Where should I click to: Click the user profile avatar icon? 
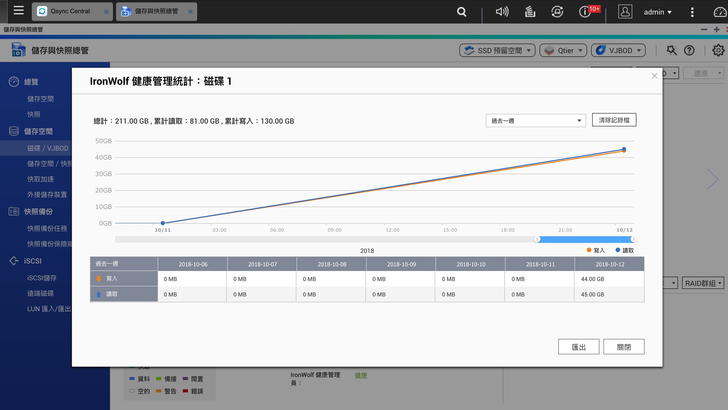(625, 12)
